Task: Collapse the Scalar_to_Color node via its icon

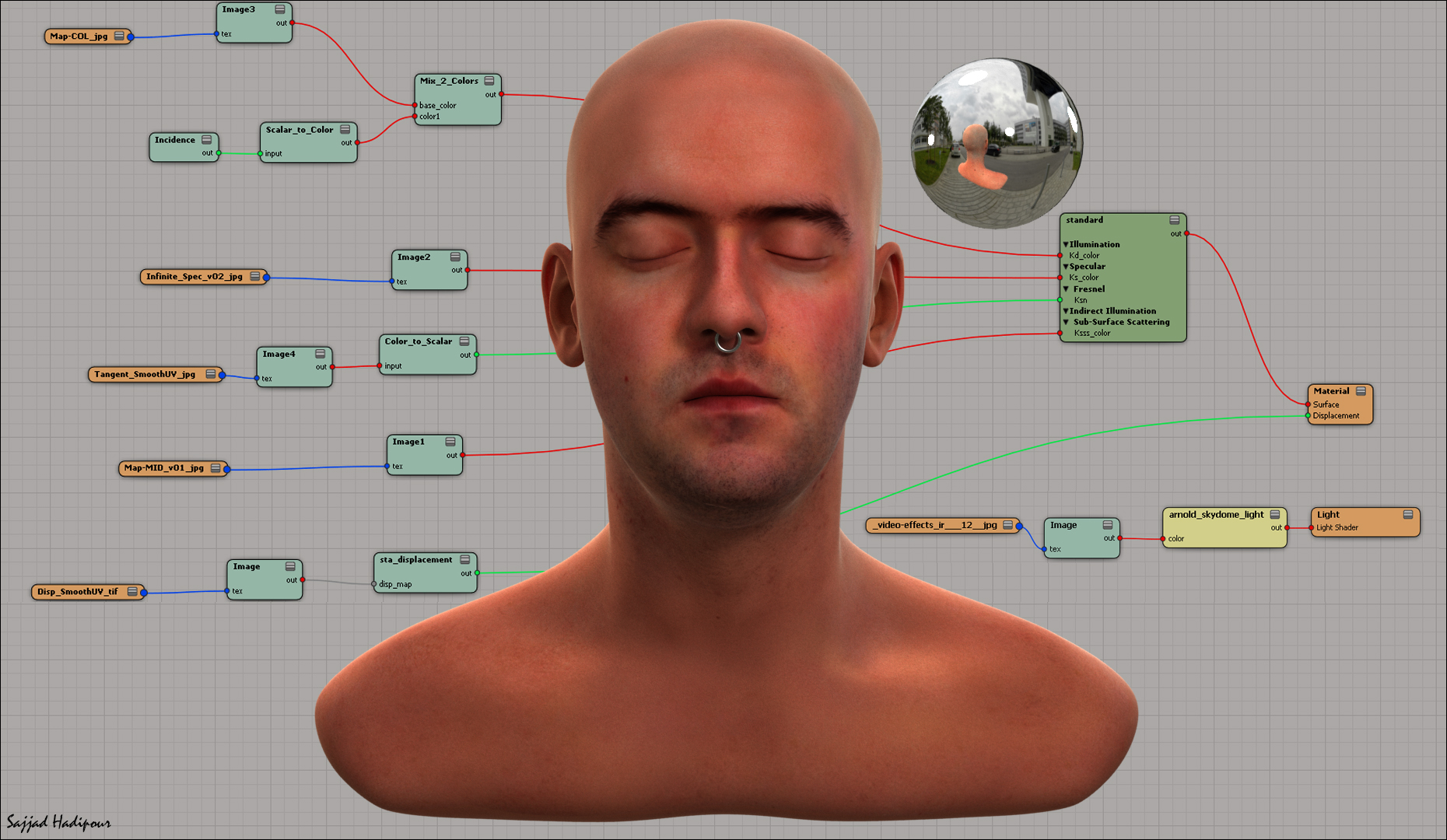Action: tap(345, 130)
